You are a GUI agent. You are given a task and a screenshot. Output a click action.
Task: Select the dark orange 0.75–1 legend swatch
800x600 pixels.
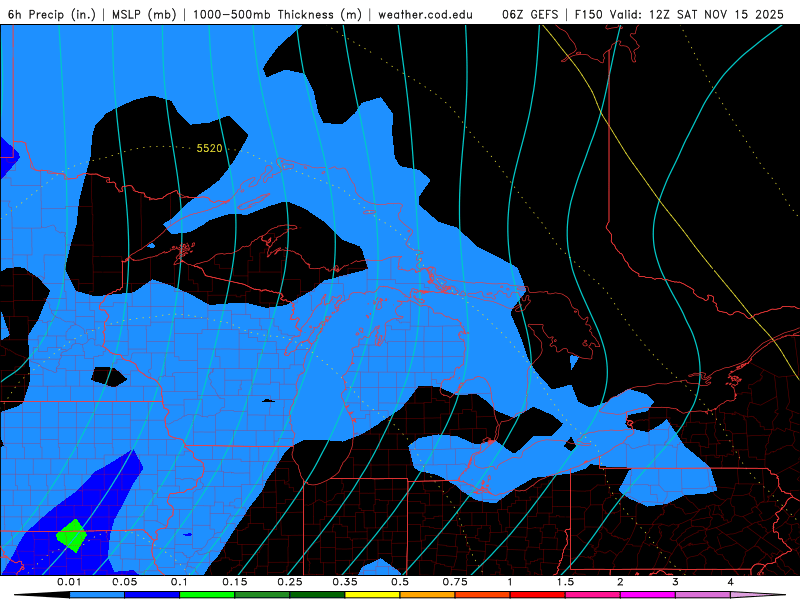click(483, 595)
